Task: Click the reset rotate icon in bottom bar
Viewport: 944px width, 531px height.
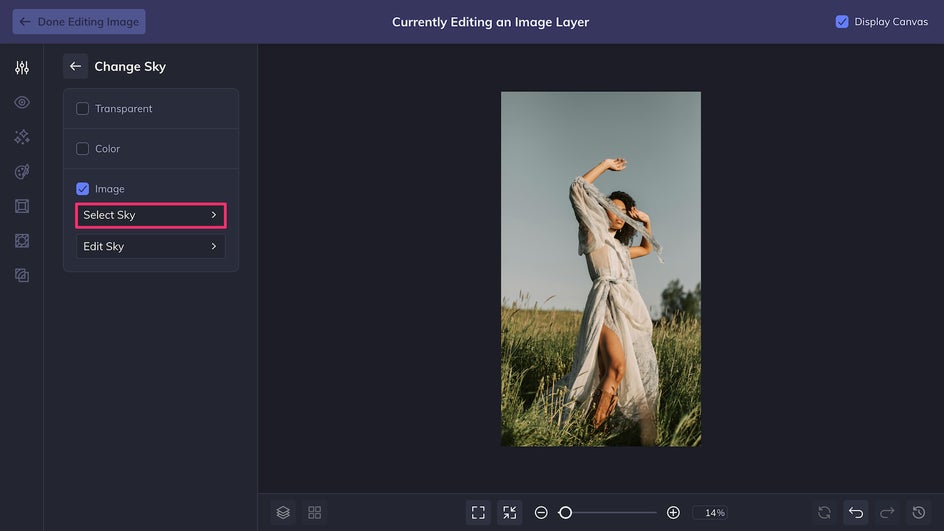Action: 824,512
